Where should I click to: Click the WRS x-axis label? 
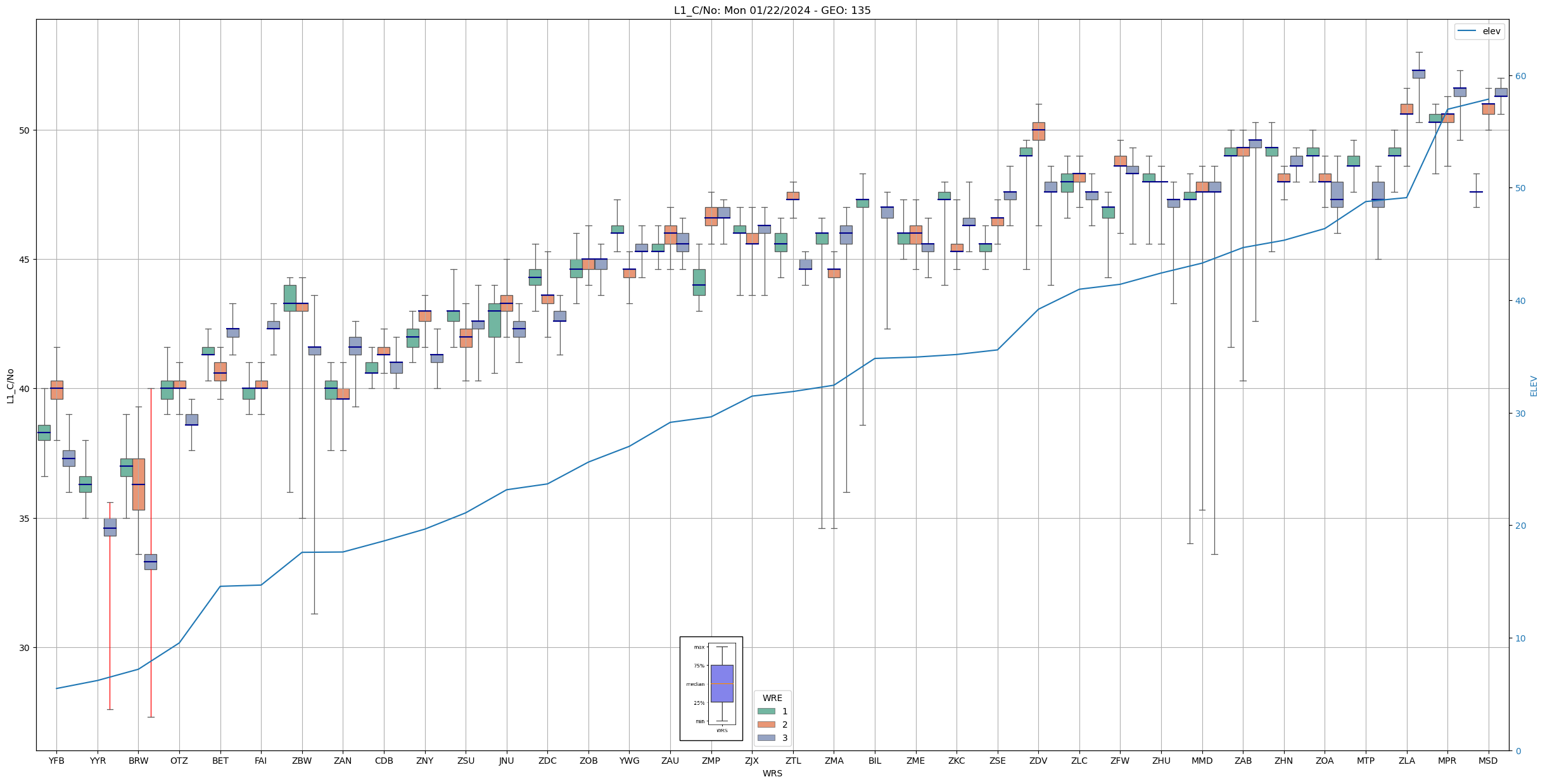tap(772, 773)
